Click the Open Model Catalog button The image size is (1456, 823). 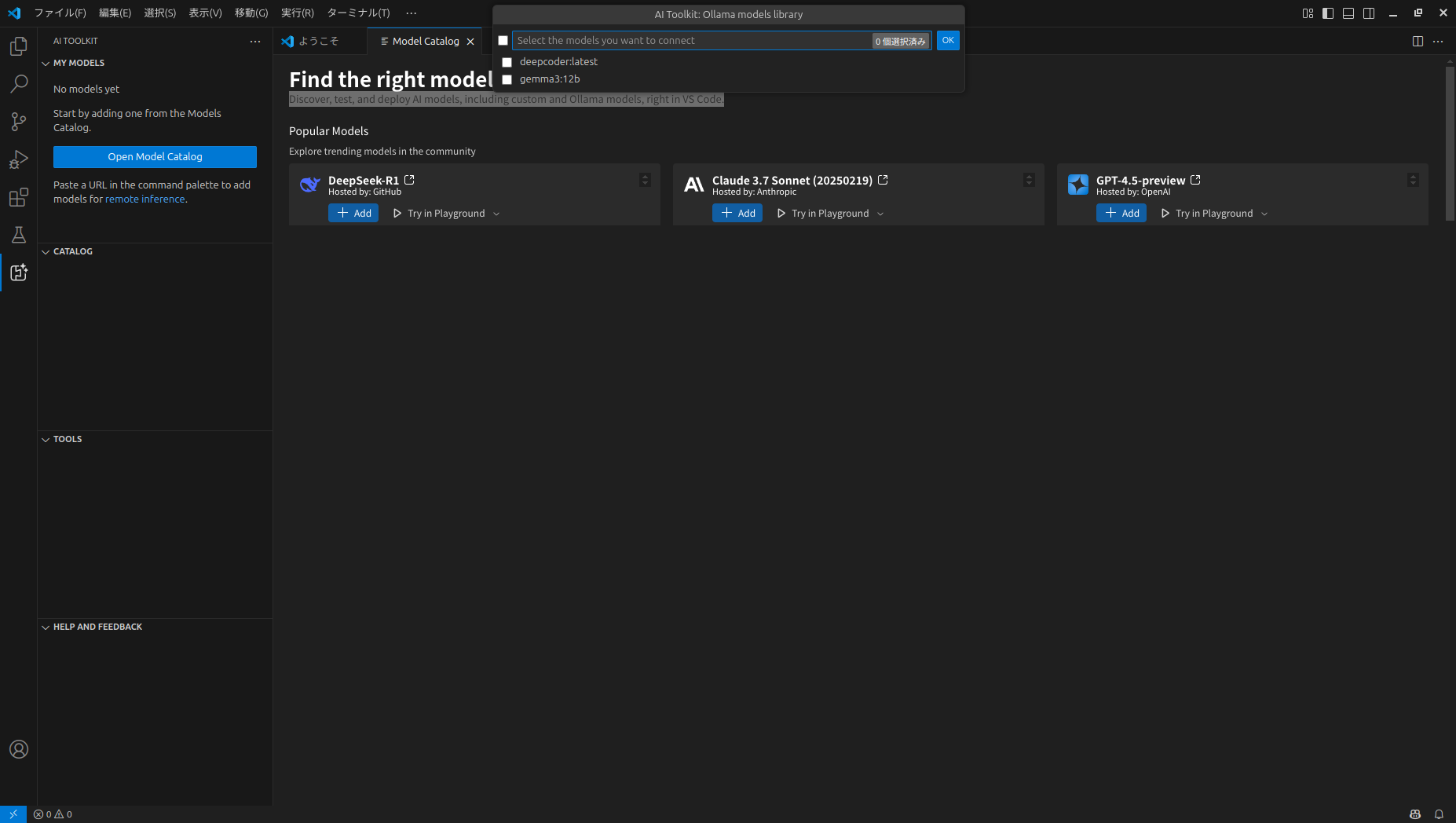coord(155,157)
